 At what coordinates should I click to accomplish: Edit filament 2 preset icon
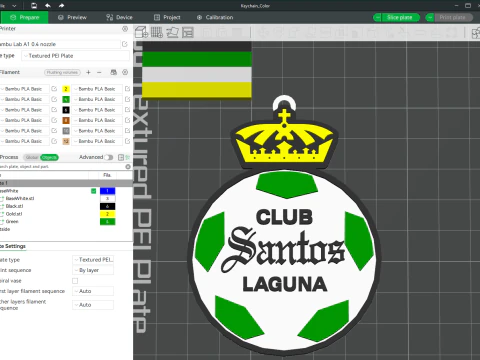tap(127, 89)
